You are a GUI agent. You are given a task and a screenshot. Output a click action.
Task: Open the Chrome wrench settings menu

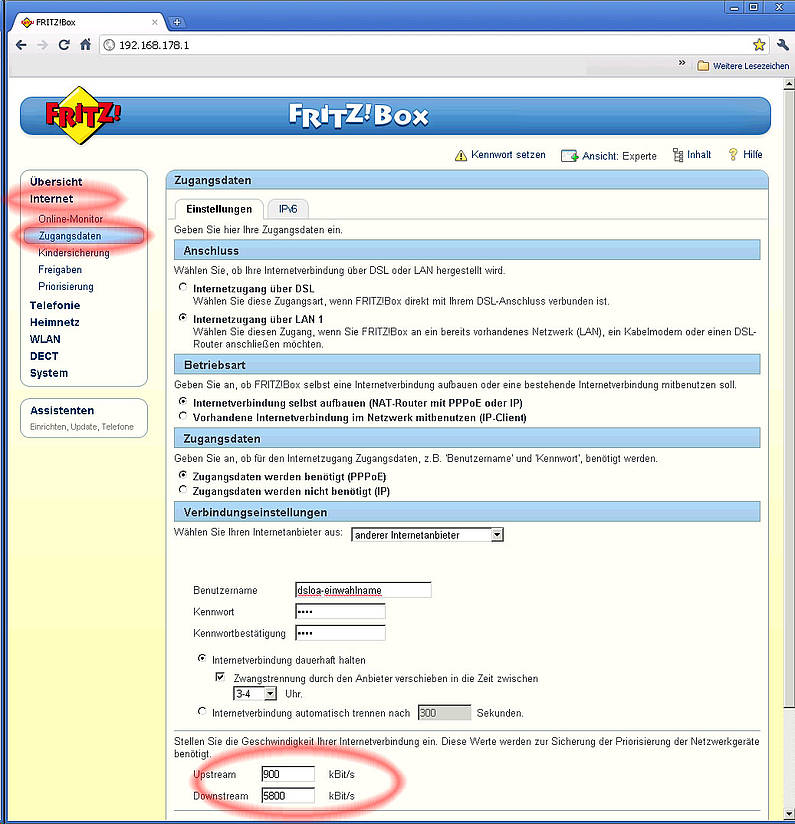pyautogui.click(x=782, y=45)
